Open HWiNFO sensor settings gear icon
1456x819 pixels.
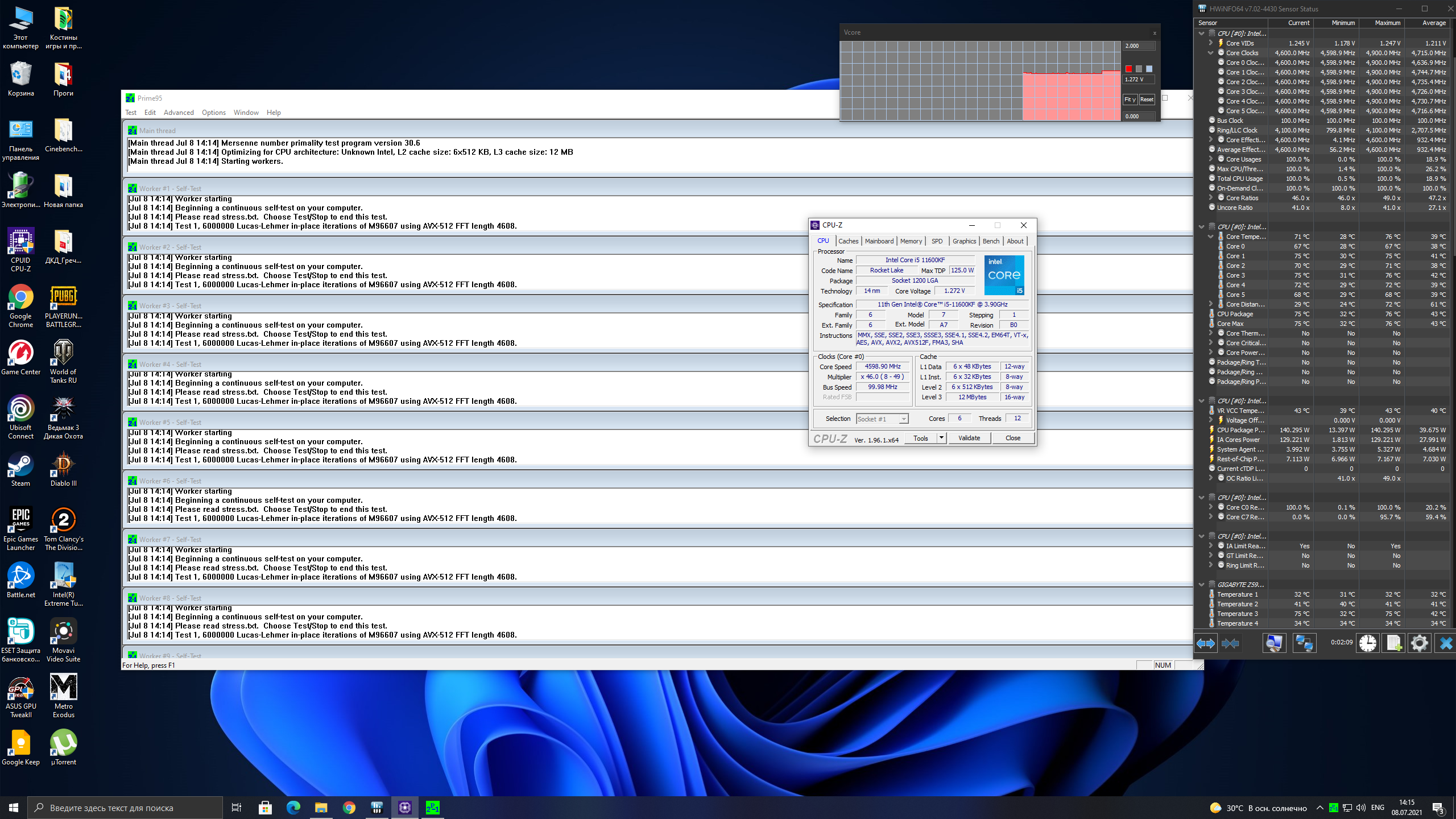pyautogui.click(x=1420, y=643)
